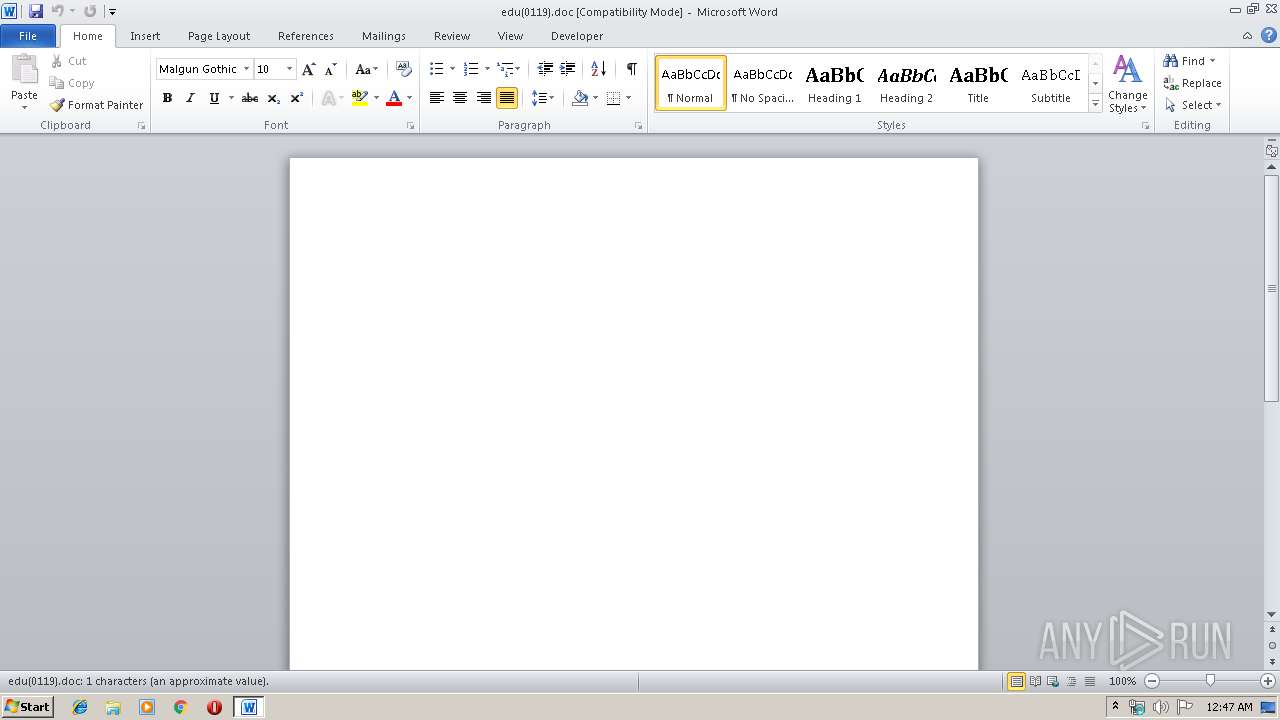The image size is (1280, 720).
Task: Open the Multilevel List dropdown
Action: 509,69
